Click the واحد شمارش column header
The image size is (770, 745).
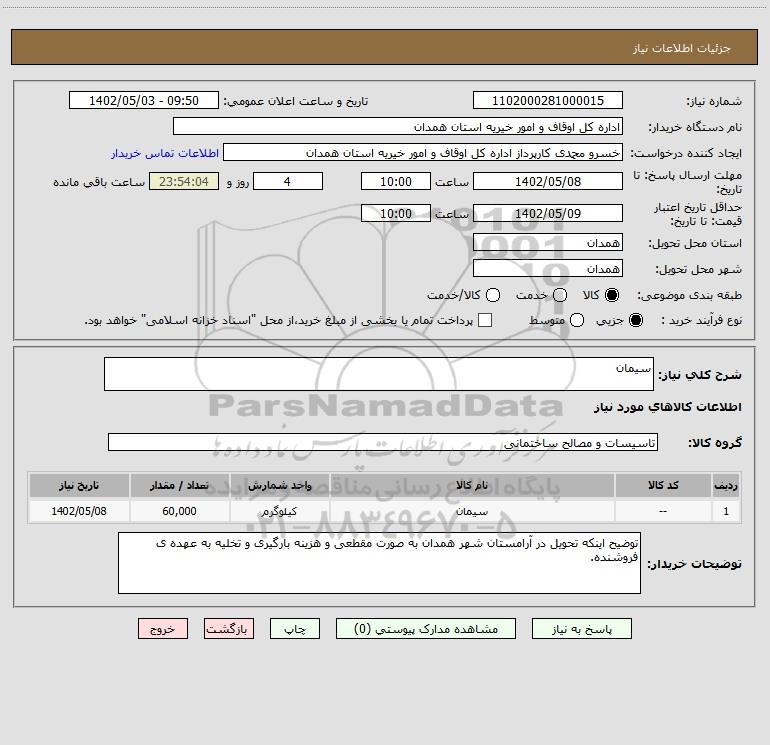pos(279,485)
